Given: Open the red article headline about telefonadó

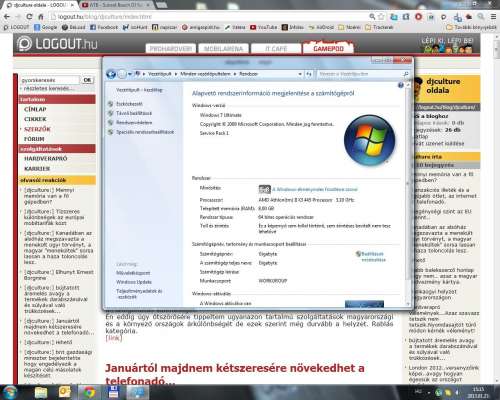Looking at the screenshot, I should 235,374.
